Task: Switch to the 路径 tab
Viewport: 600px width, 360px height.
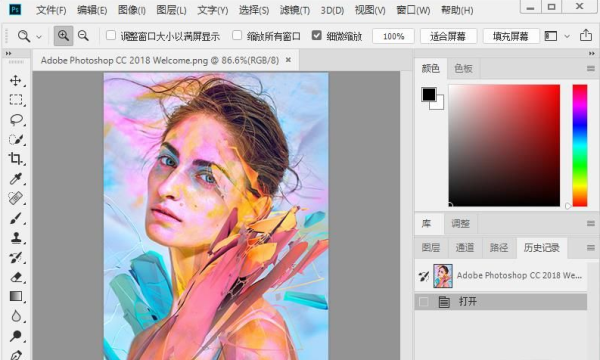Action: click(499, 248)
